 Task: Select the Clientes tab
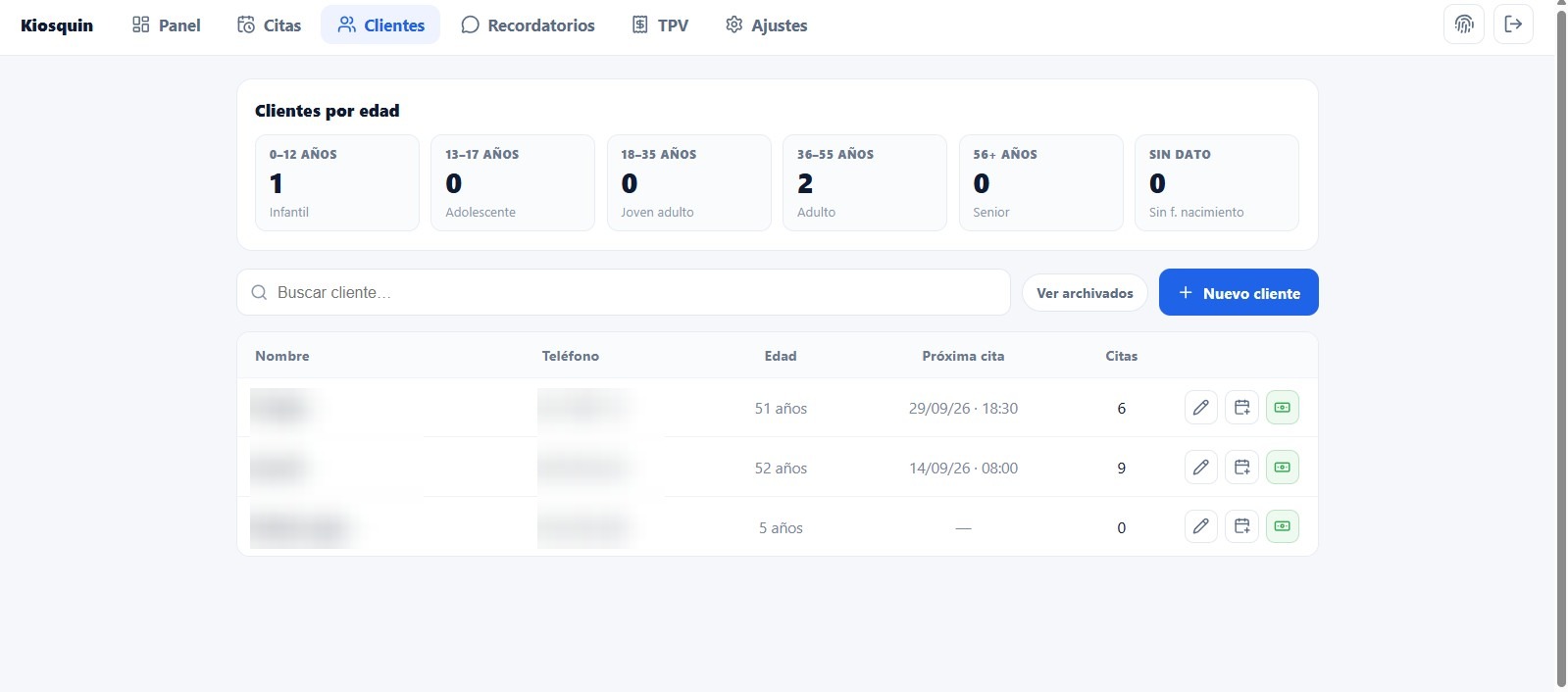click(x=380, y=25)
